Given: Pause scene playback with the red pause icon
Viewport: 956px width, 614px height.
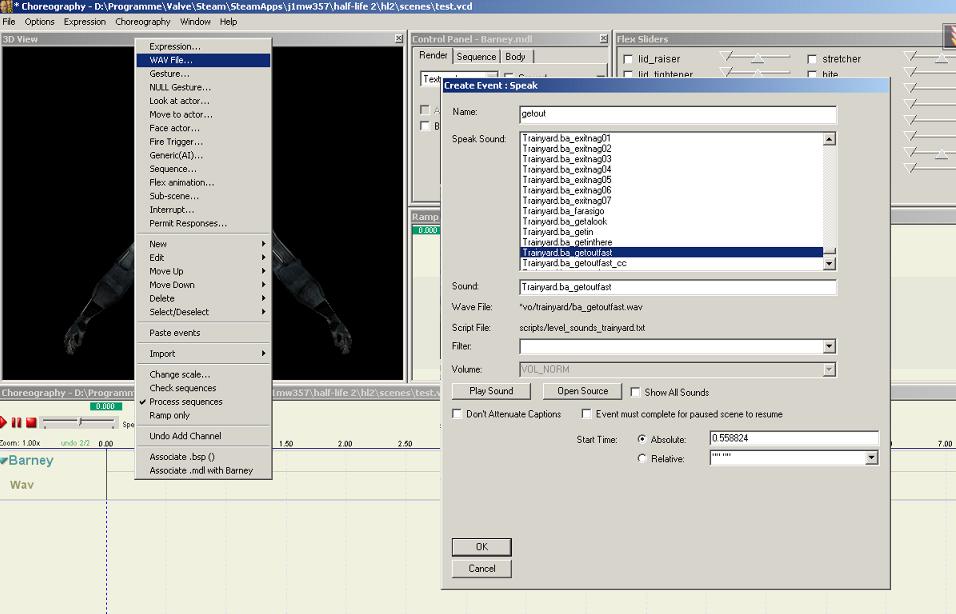Looking at the screenshot, I should (16, 422).
